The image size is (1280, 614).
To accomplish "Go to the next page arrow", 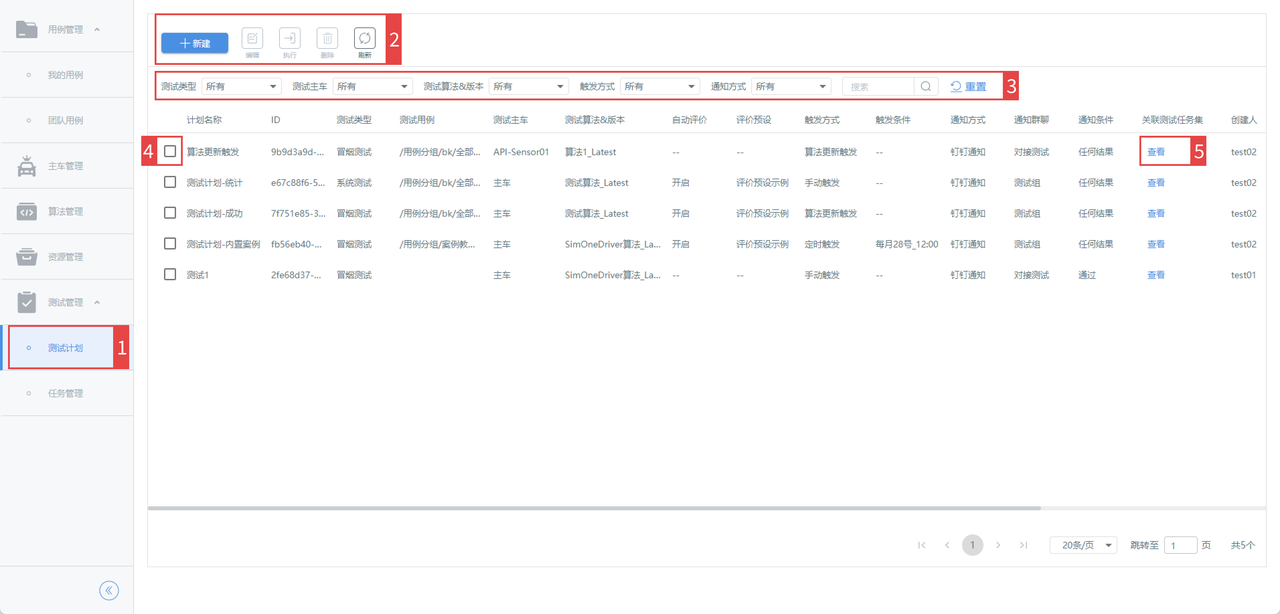I will click(x=998, y=545).
